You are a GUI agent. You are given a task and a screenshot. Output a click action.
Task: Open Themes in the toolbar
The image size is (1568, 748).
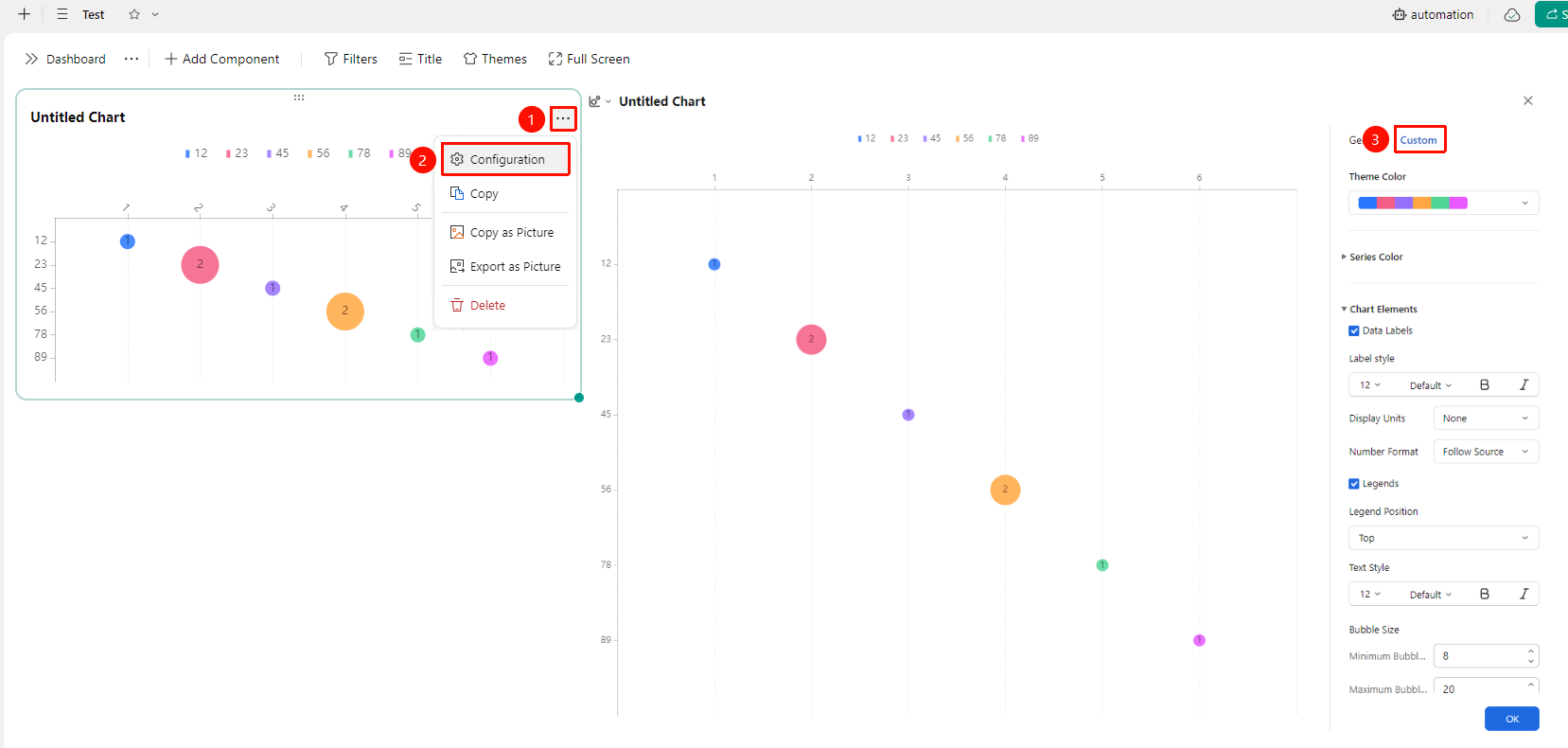(495, 59)
